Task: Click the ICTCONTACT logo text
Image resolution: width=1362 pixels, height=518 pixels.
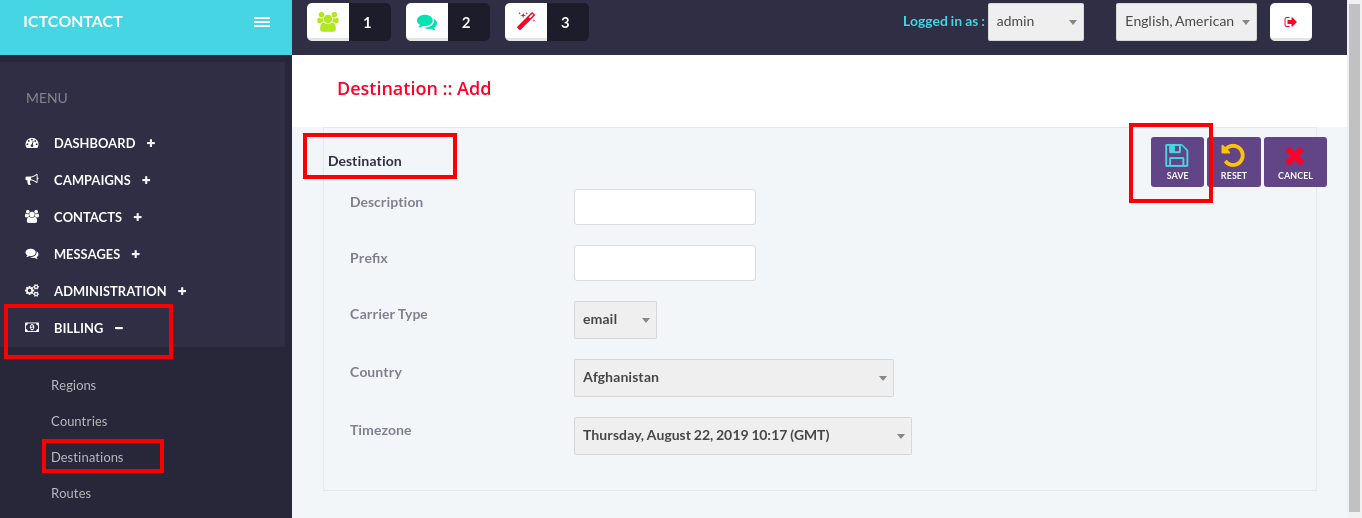Action: (73, 21)
